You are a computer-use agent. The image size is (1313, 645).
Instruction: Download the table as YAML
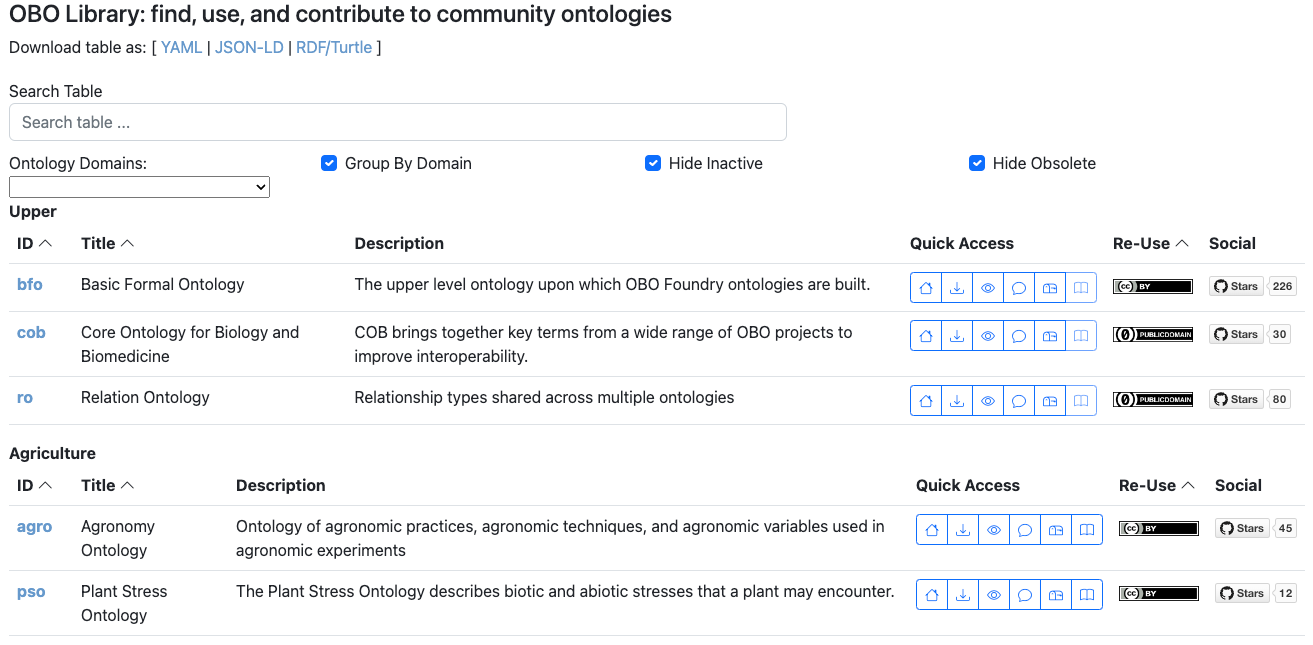click(182, 47)
